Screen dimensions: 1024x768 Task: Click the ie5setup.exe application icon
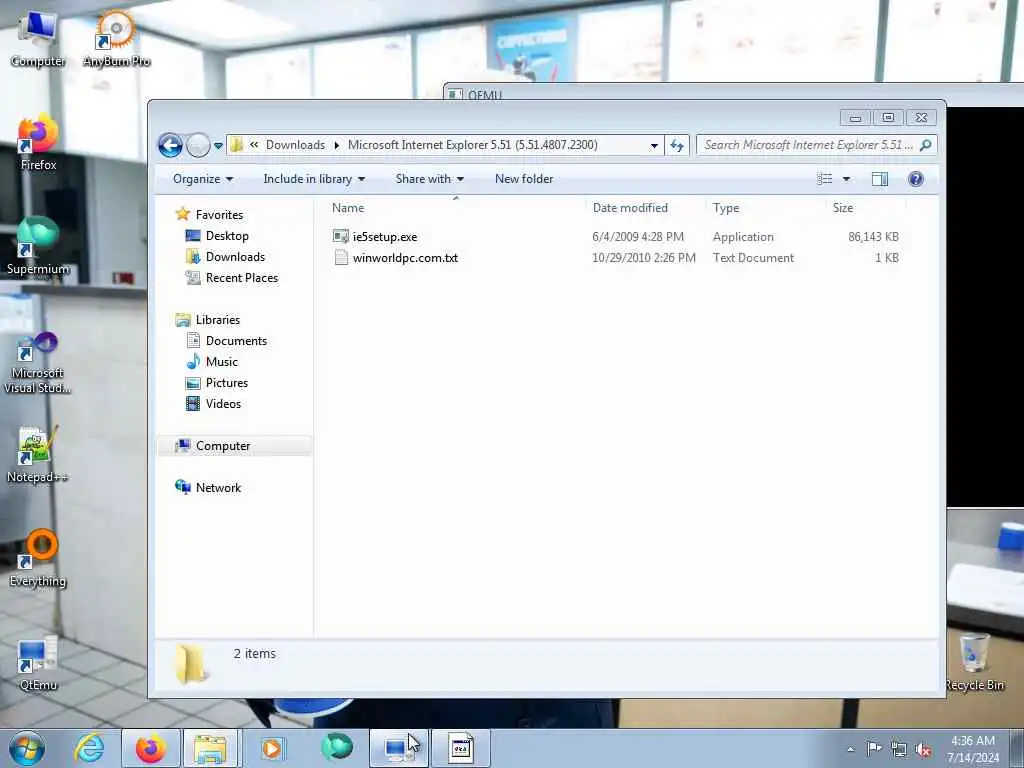pyautogui.click(x=341, y=236)
